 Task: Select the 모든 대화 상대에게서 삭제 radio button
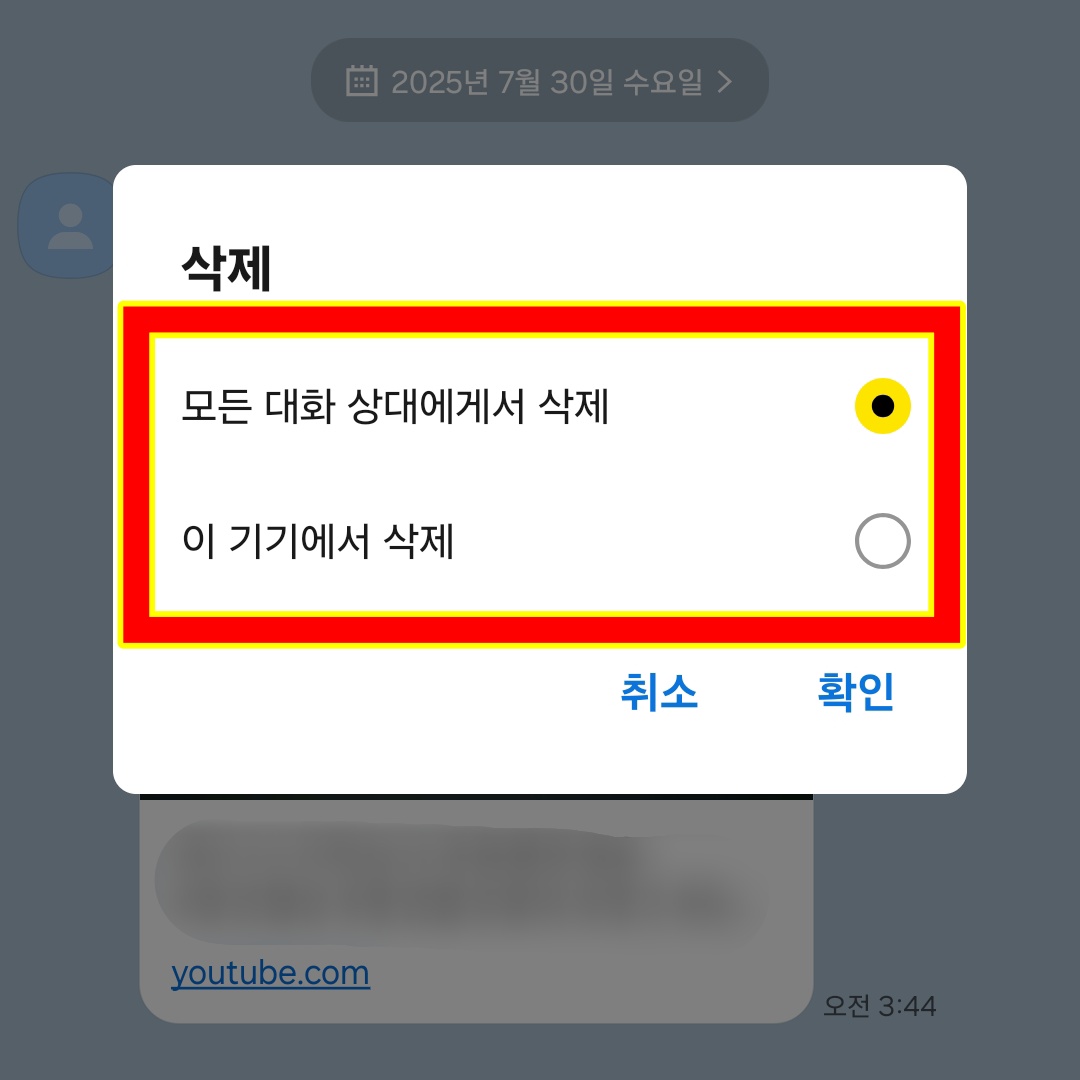click(882, 406)
